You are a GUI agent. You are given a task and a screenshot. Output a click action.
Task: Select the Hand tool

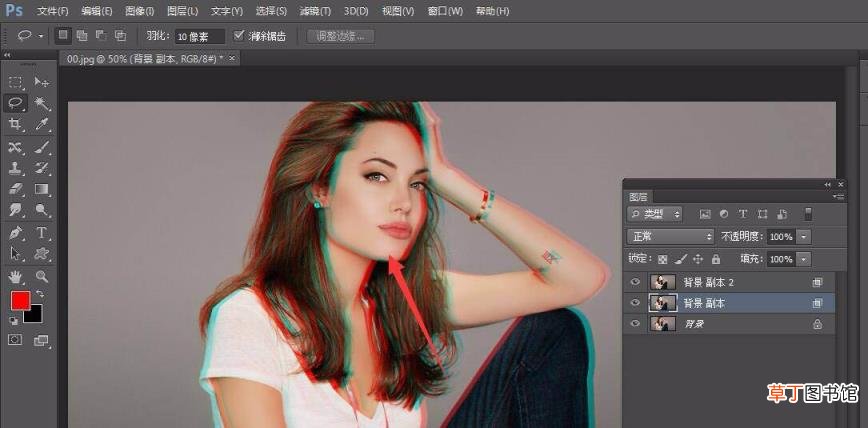tap(16, 276)
